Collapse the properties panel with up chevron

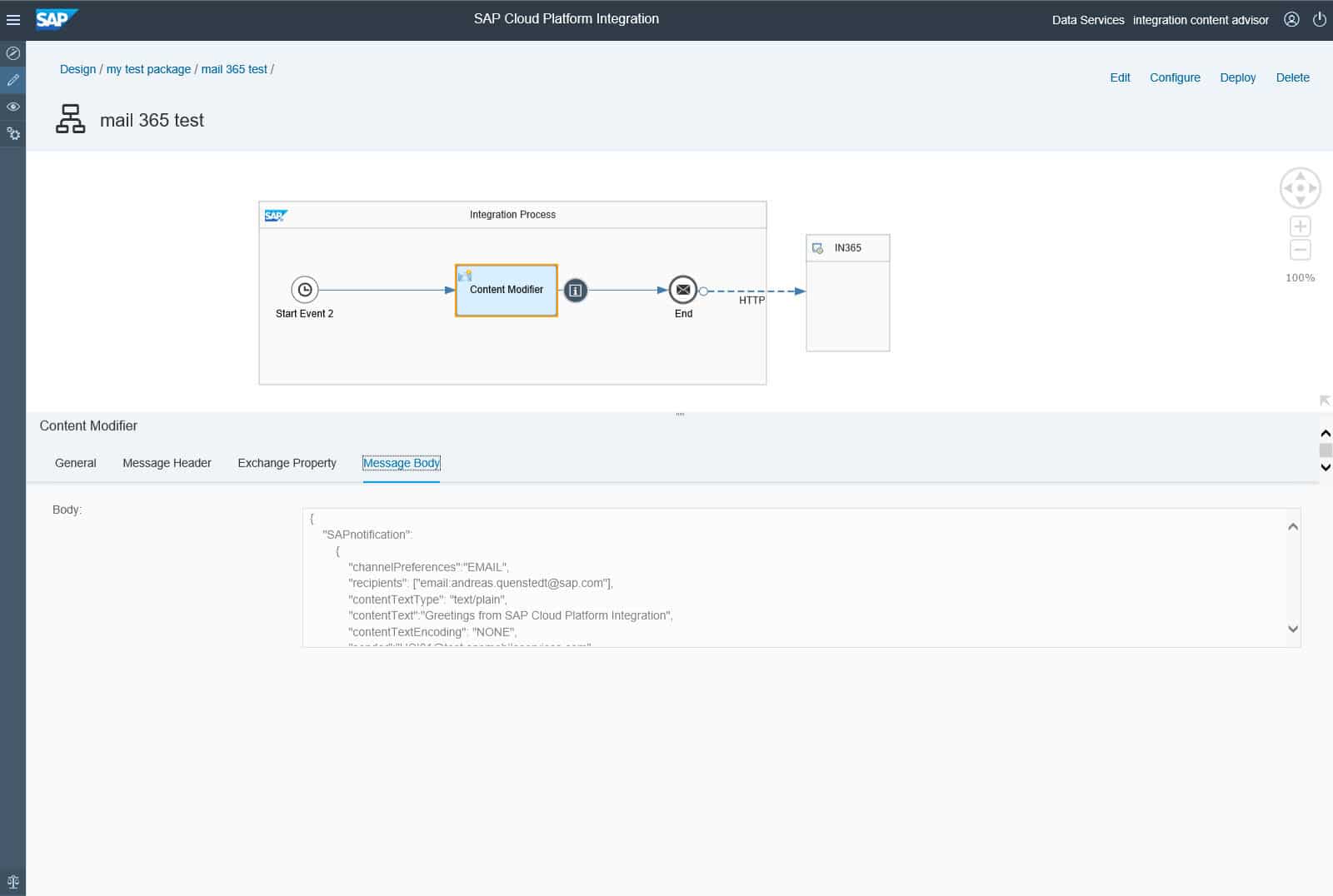(x=1326, y=433)
